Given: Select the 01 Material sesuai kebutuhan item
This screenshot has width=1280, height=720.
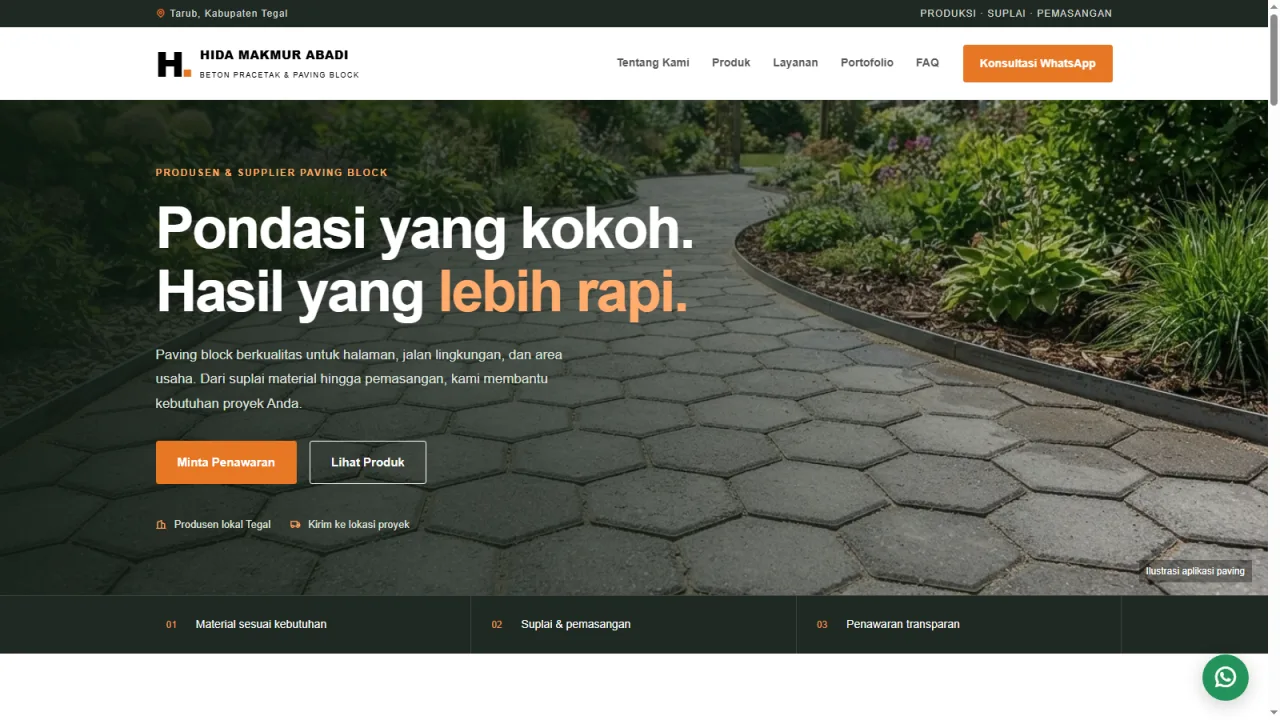Looking at the screenshot, I should click(312, 624).
